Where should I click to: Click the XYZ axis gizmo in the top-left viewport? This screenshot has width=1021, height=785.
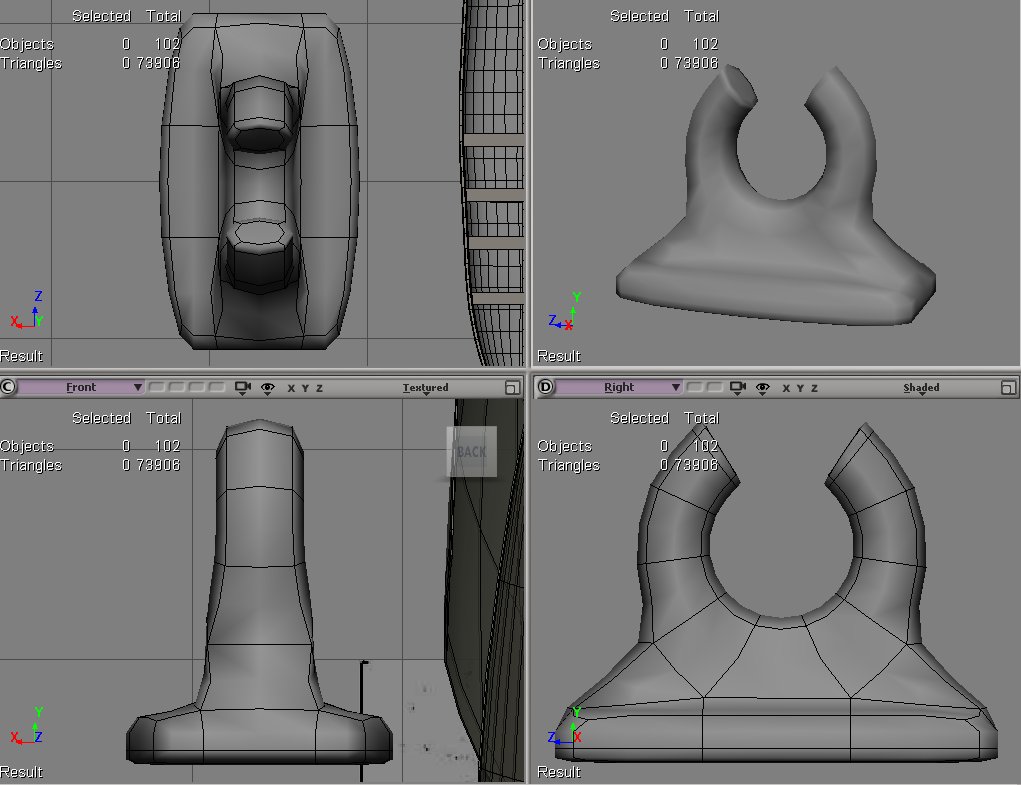point(27,310)
